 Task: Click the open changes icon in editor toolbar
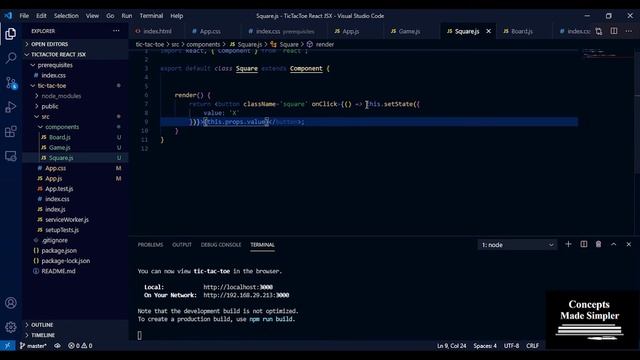tap(599, 31)
